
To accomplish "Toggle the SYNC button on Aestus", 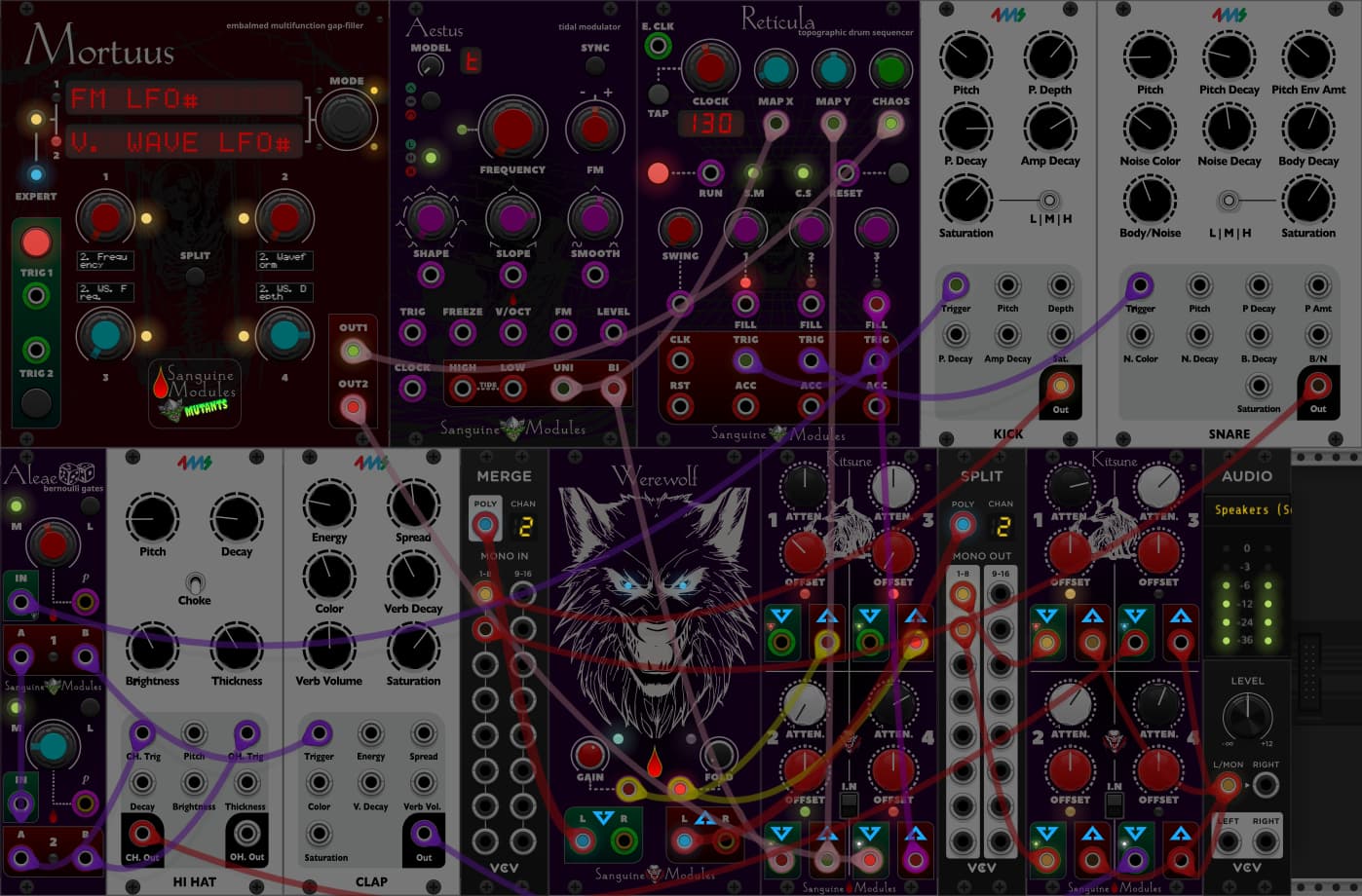I will click(594, 66).
